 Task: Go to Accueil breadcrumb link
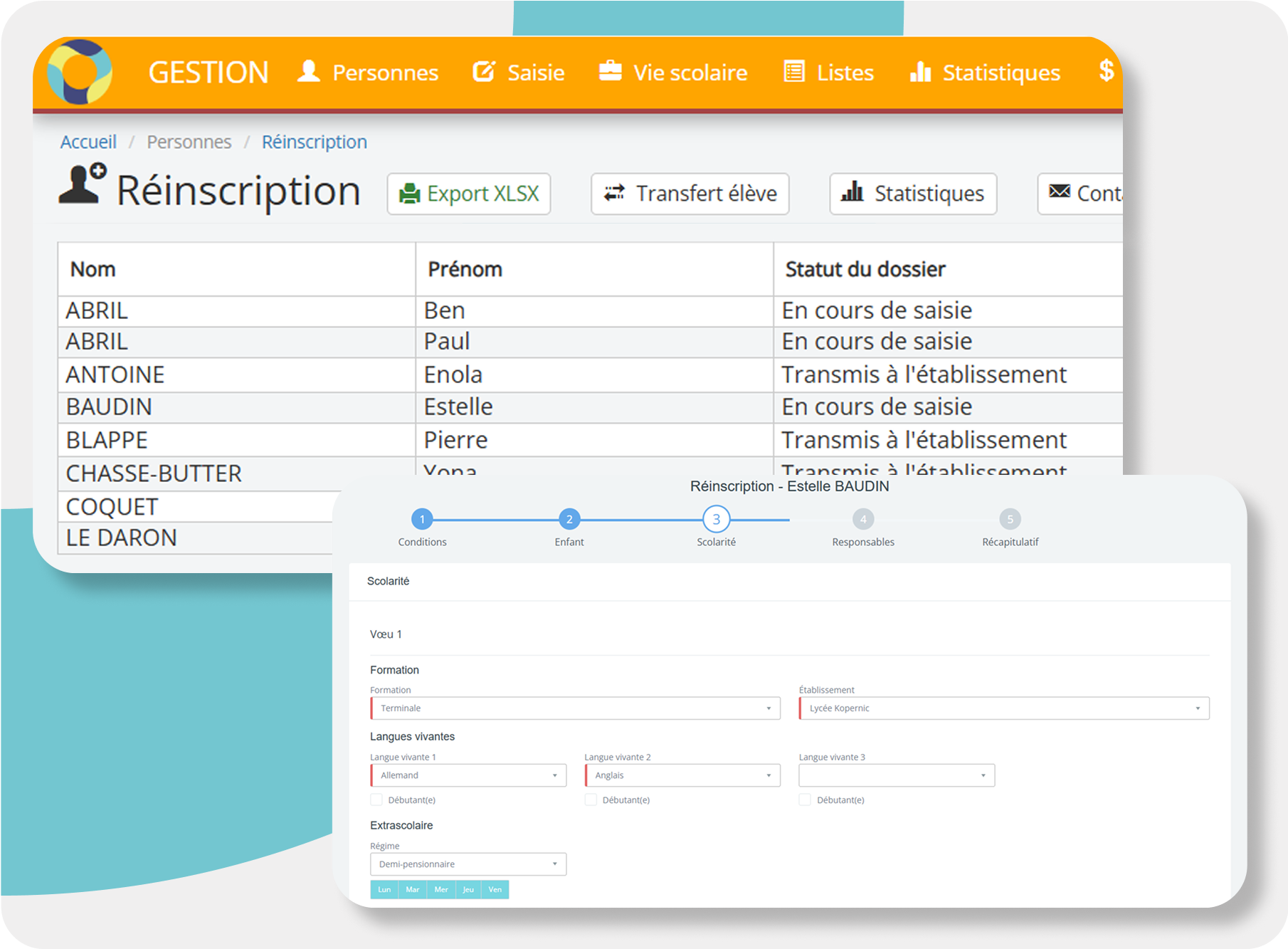coord(88,142)
